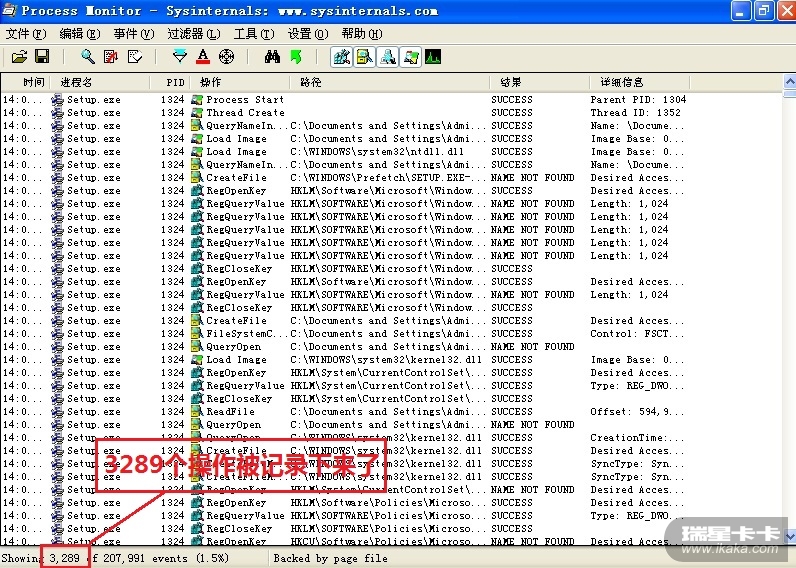The height and width of the screenshot is (568, 796).
Task: Click the 时间 column header
Action: click(x=25, y=82)
